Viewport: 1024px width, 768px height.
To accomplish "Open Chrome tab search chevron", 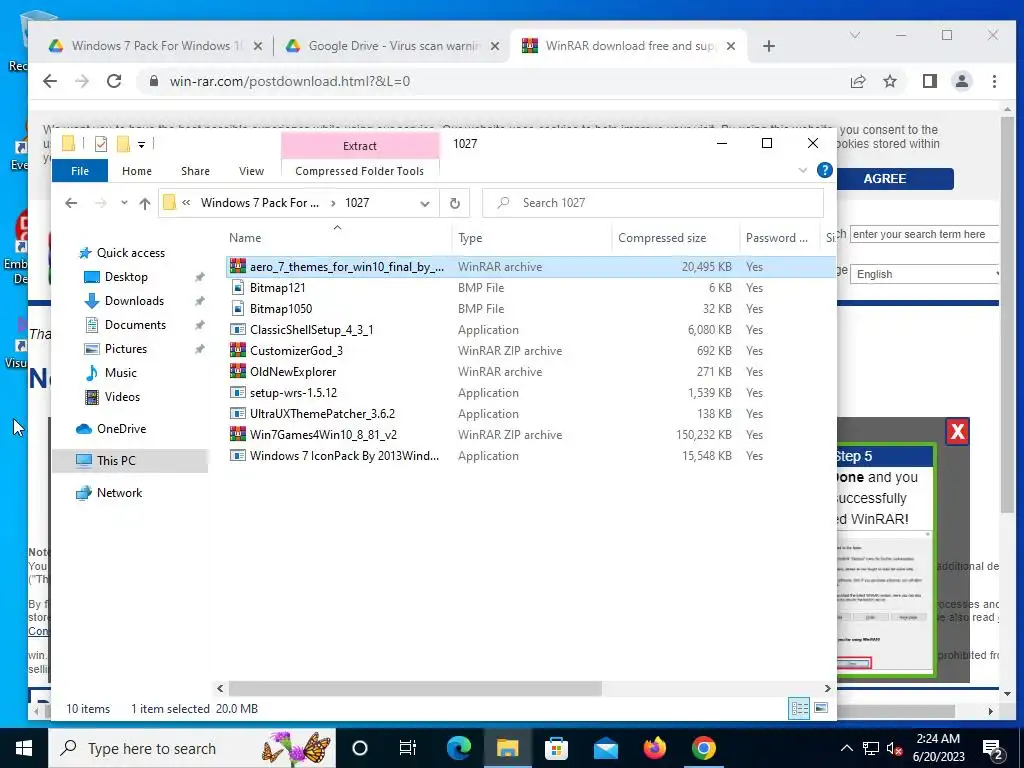I will coord(854,35).
